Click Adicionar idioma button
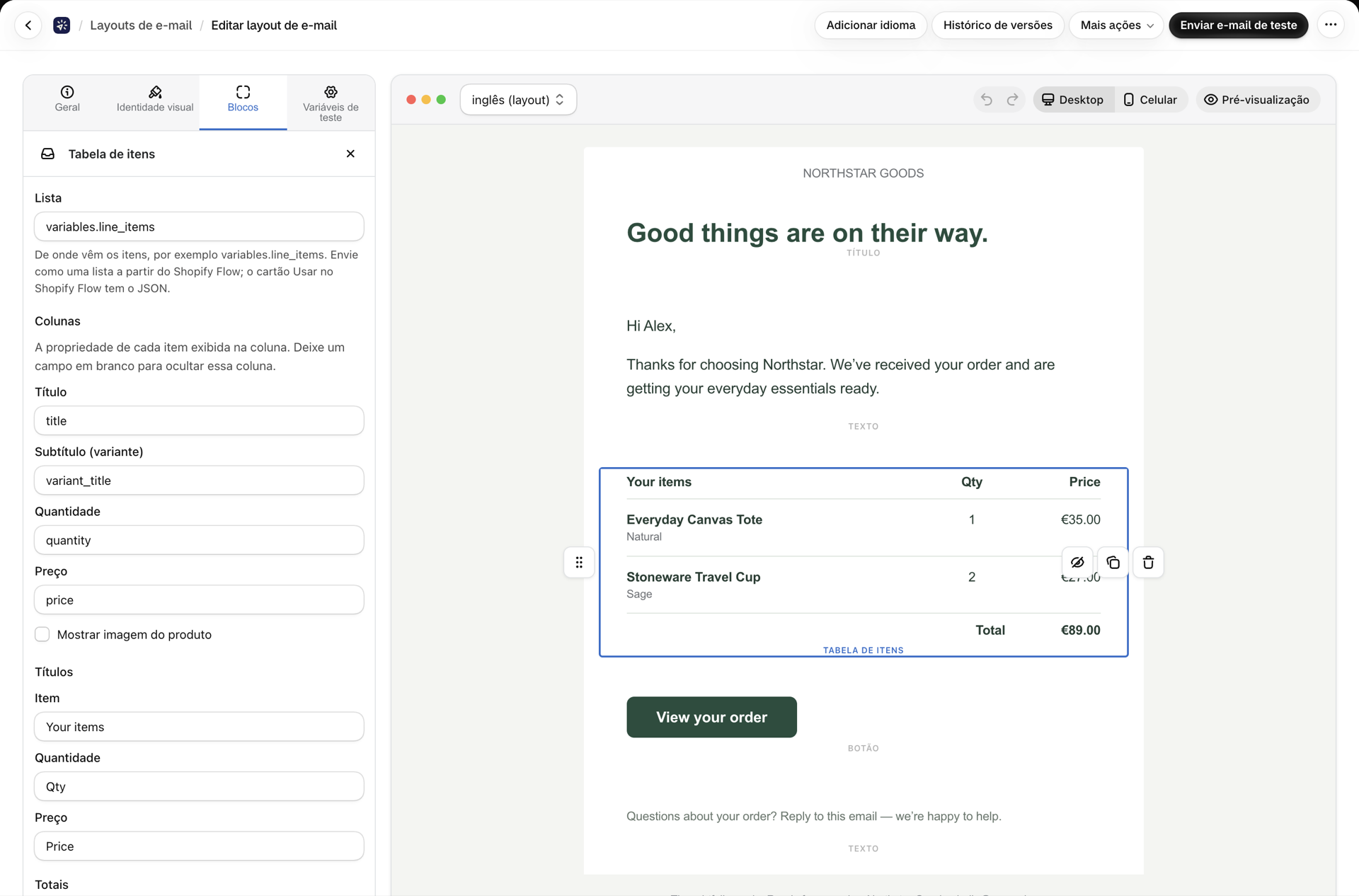 coord(871,25)
